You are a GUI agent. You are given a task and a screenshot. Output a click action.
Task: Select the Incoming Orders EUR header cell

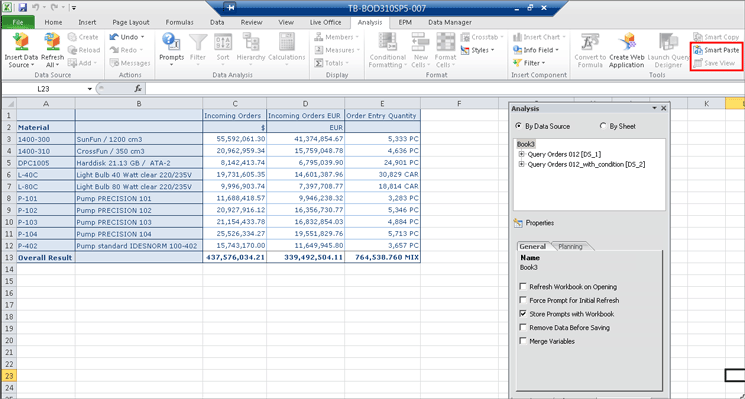click(306, 115)
